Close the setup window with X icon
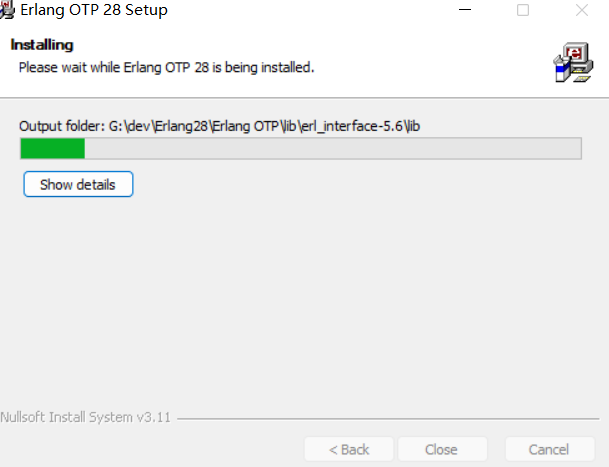609x467 pixels. tap(582, 10)
